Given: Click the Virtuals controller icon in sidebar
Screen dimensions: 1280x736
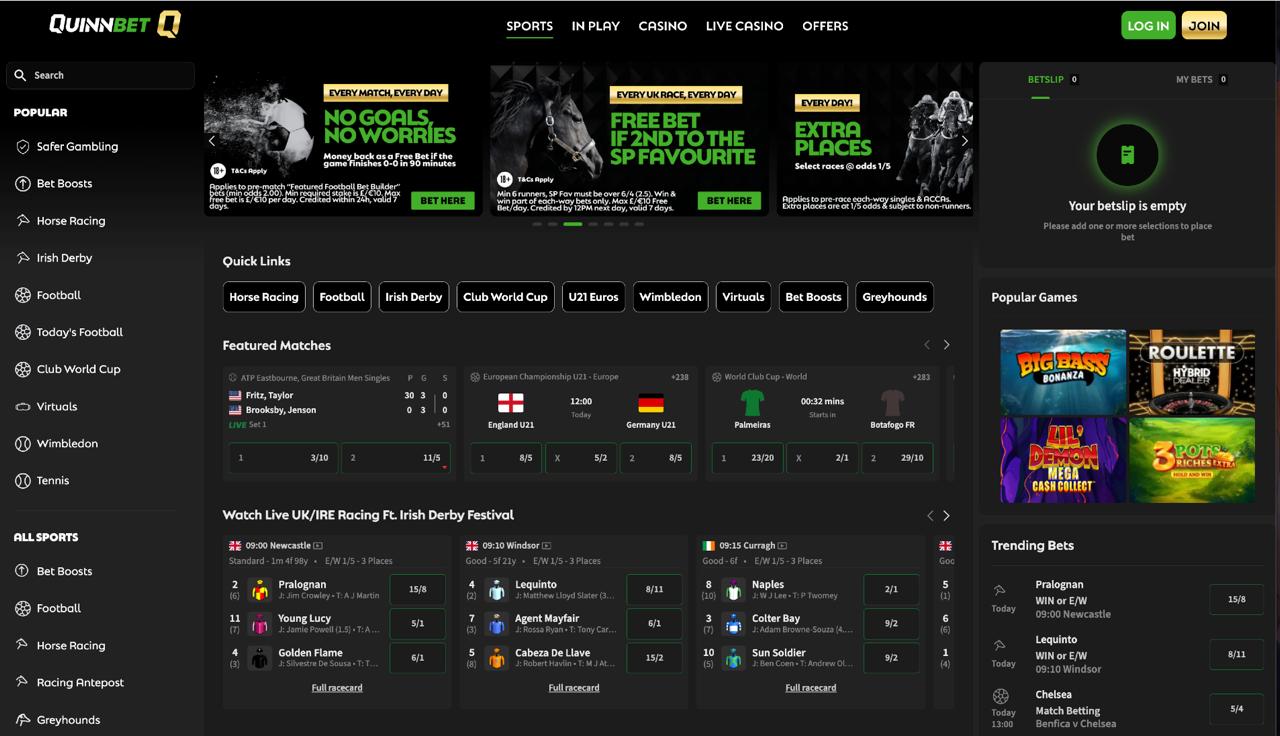Looking at the screenshot, I should (x=23, y=407).
